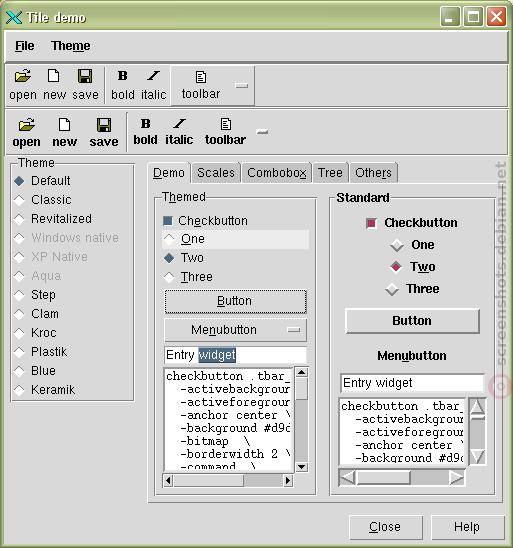Image resolution: width=513 pixels, height=548 pixels.
Task: Toggle the bold B icon in top toolbar
Action: 123,75
